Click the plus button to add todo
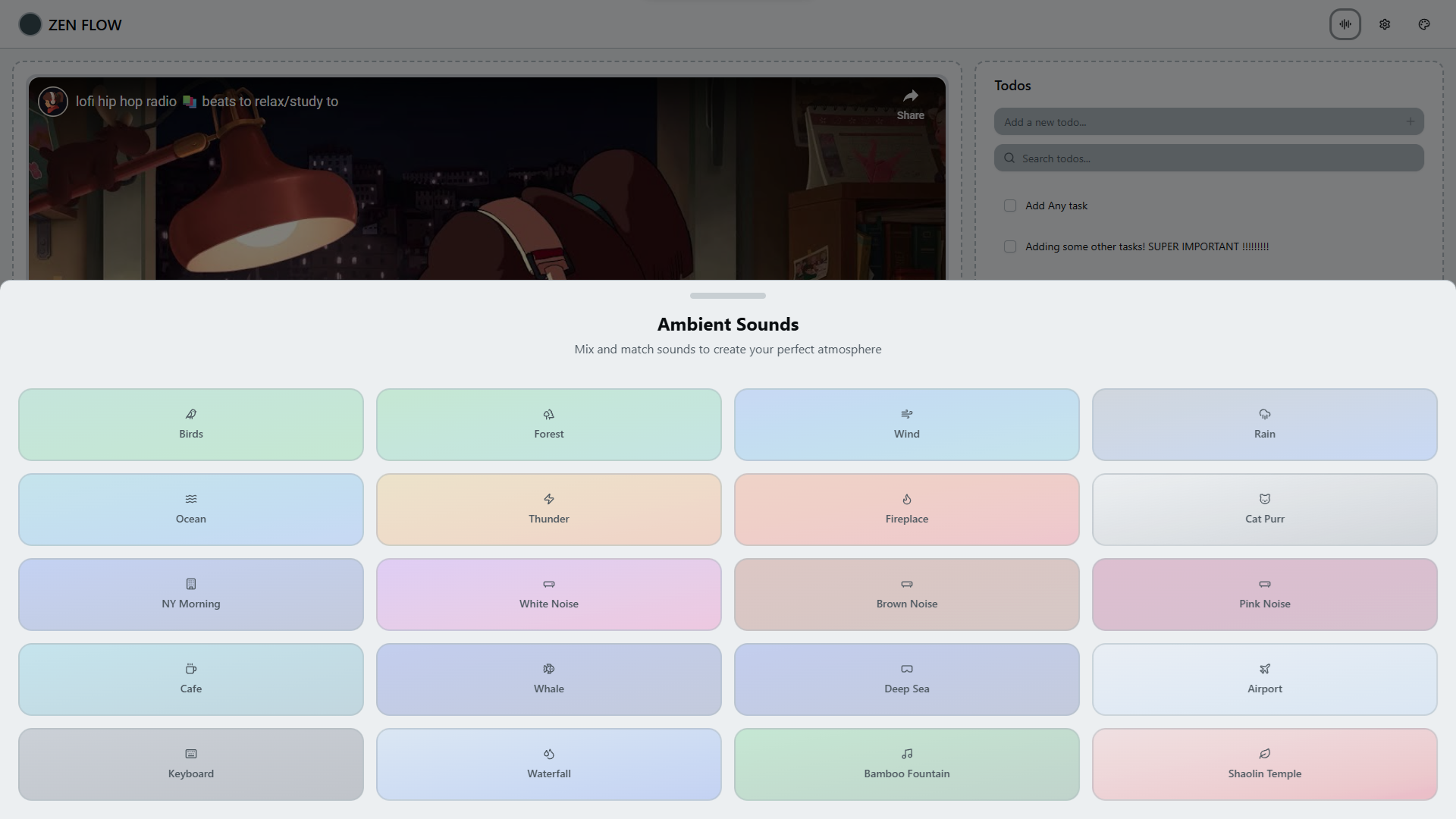This screenshot has height=819, width=1456. [x=1410, y=121]
